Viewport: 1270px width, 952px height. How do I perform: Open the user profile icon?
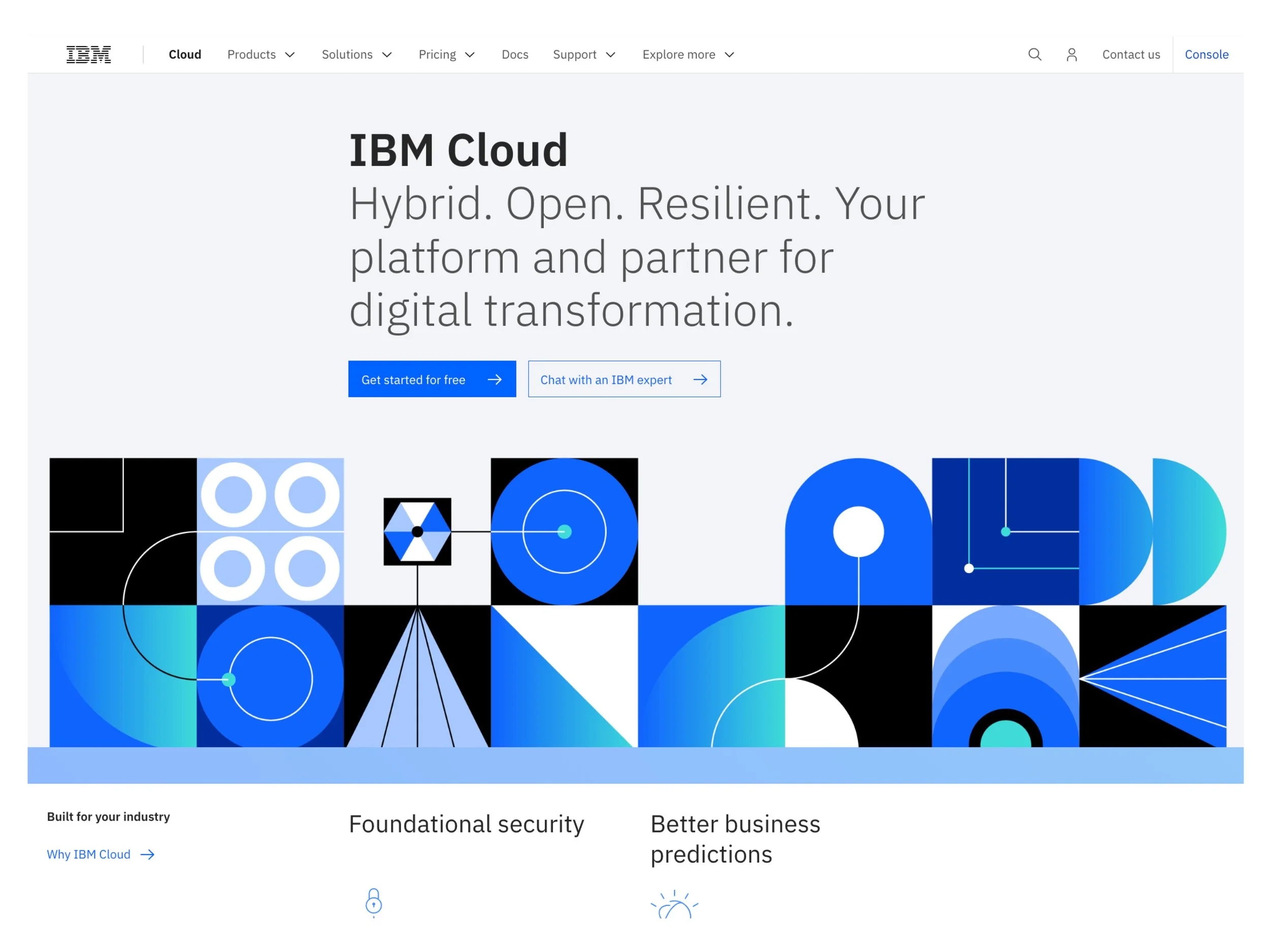pos(1071,54)
